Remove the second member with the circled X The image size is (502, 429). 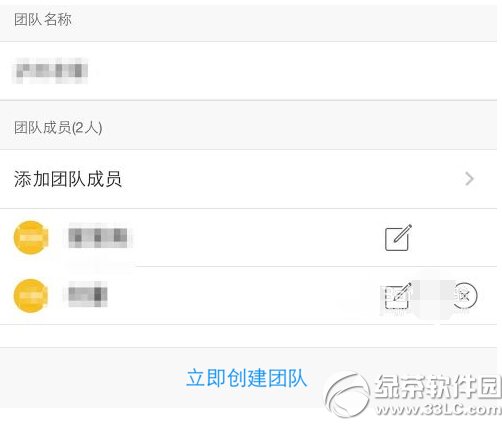point(465,295)
